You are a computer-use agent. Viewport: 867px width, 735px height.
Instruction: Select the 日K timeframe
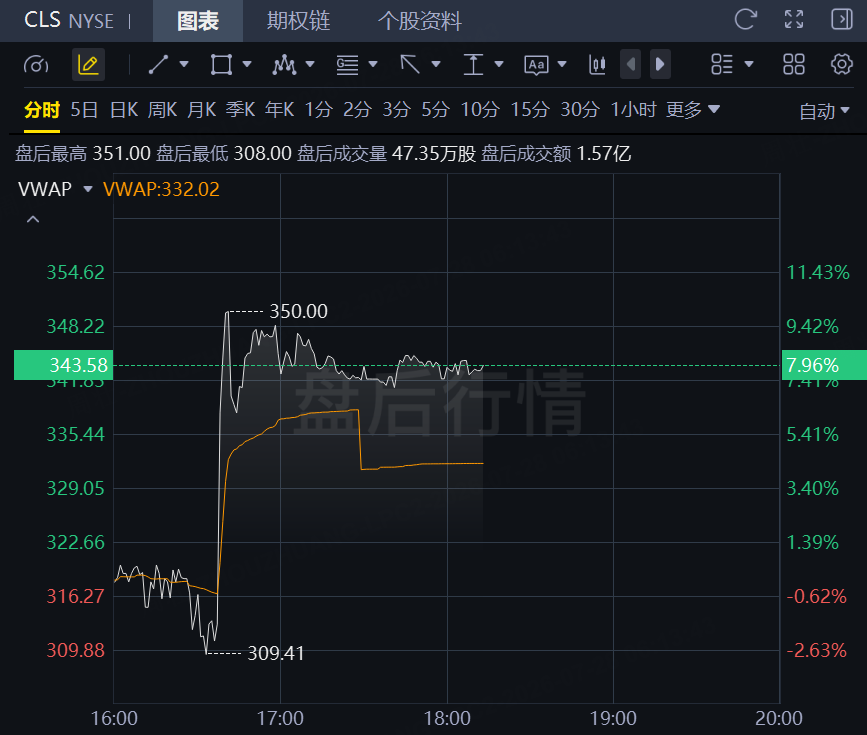coord(124,110)
